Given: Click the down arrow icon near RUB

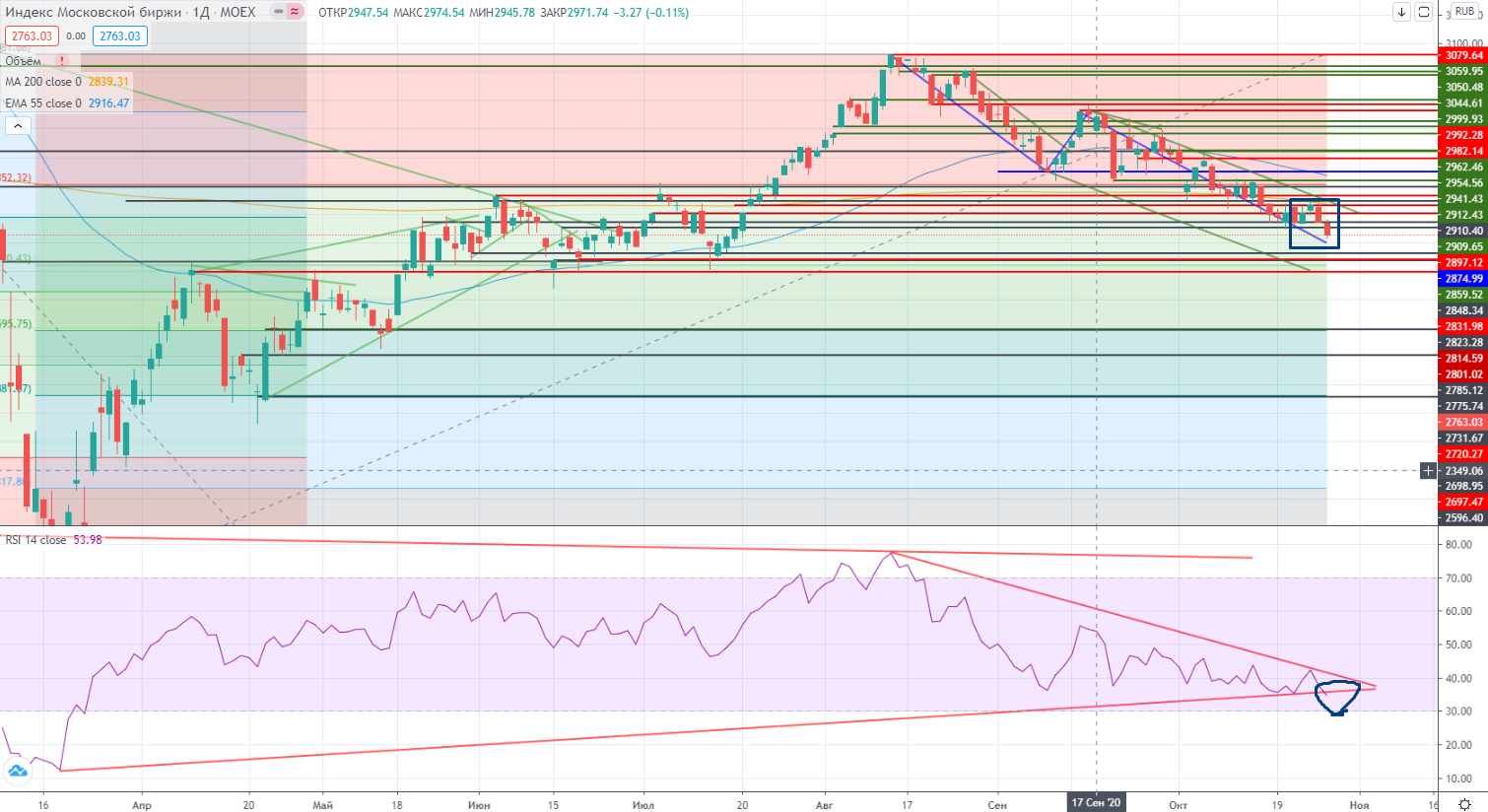Looking at the screenshot, I should 1401,12.
